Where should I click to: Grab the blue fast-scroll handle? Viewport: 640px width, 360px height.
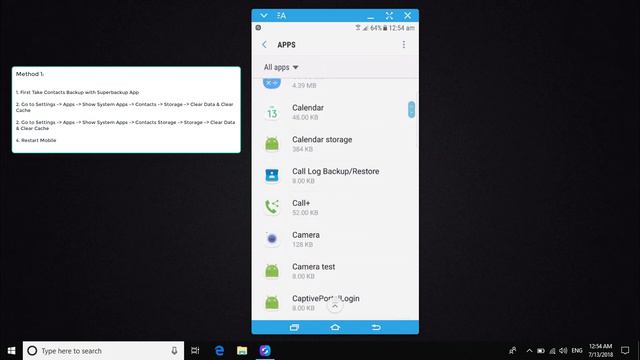pyautogui.click(x=411, y=110)
